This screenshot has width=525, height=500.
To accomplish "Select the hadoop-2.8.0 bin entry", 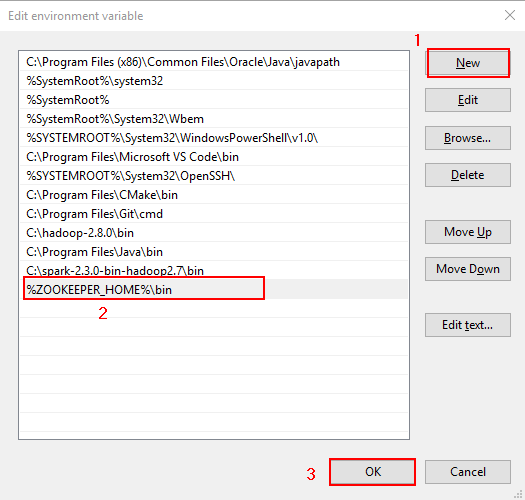I will click(214, 232).
